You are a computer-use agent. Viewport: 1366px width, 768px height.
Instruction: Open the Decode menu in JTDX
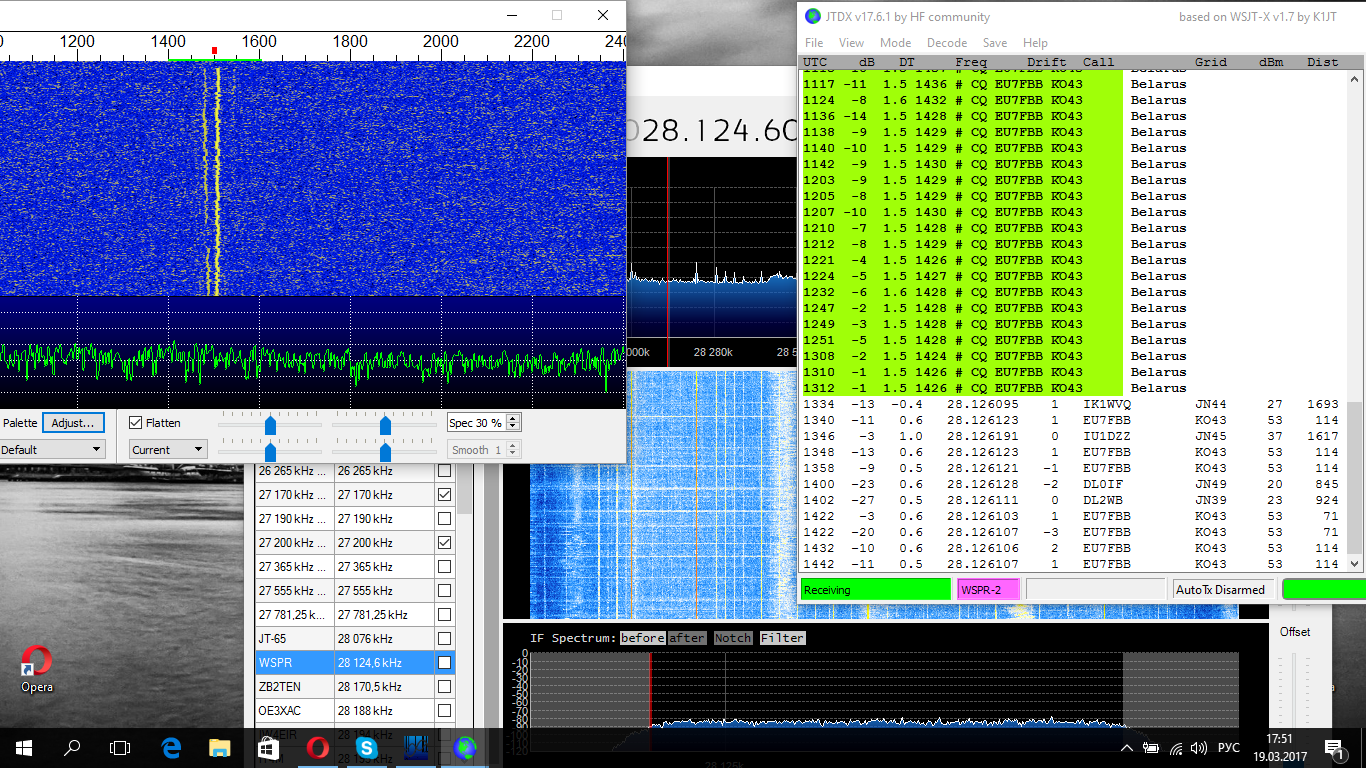[946, 43]
